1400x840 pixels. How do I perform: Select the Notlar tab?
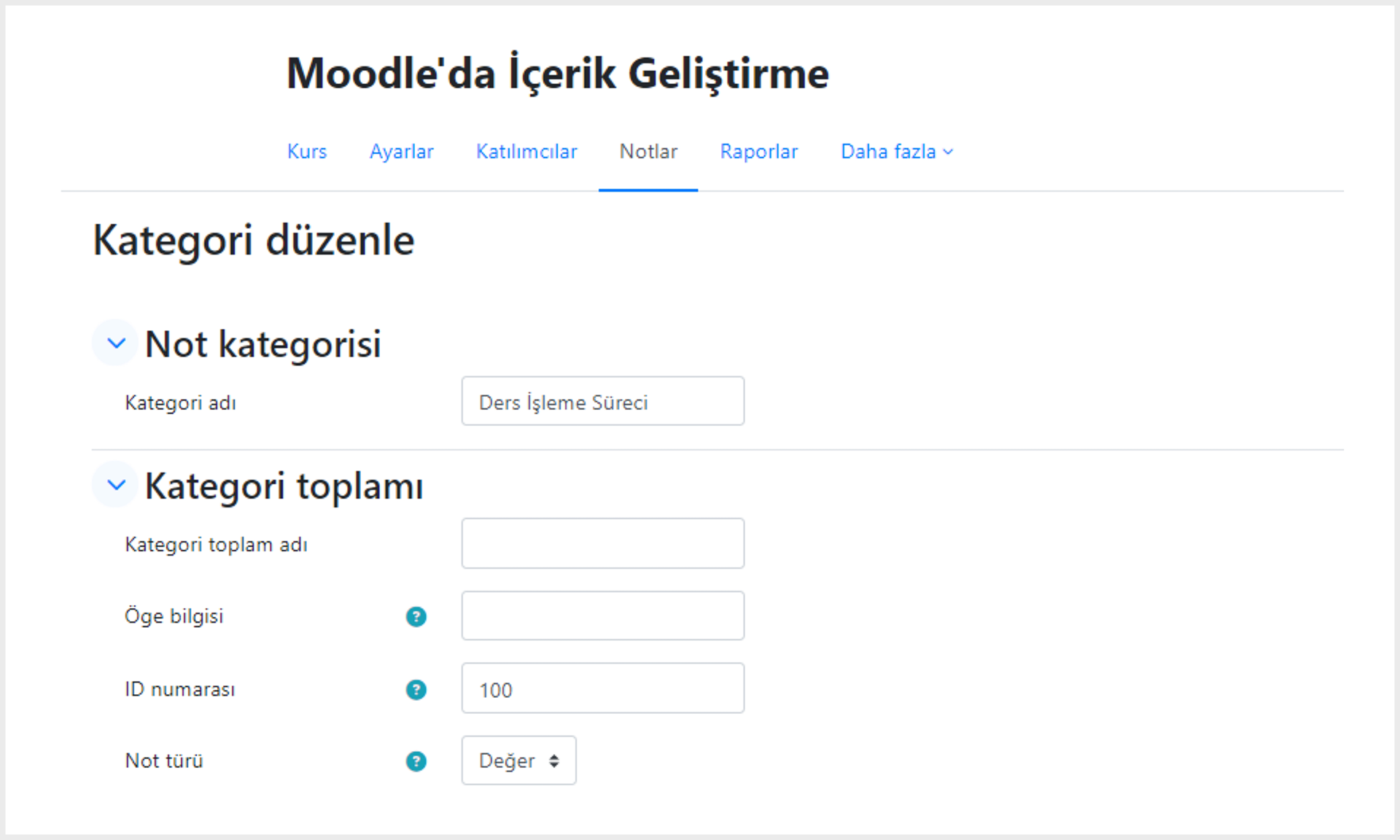tap(648, 152)
